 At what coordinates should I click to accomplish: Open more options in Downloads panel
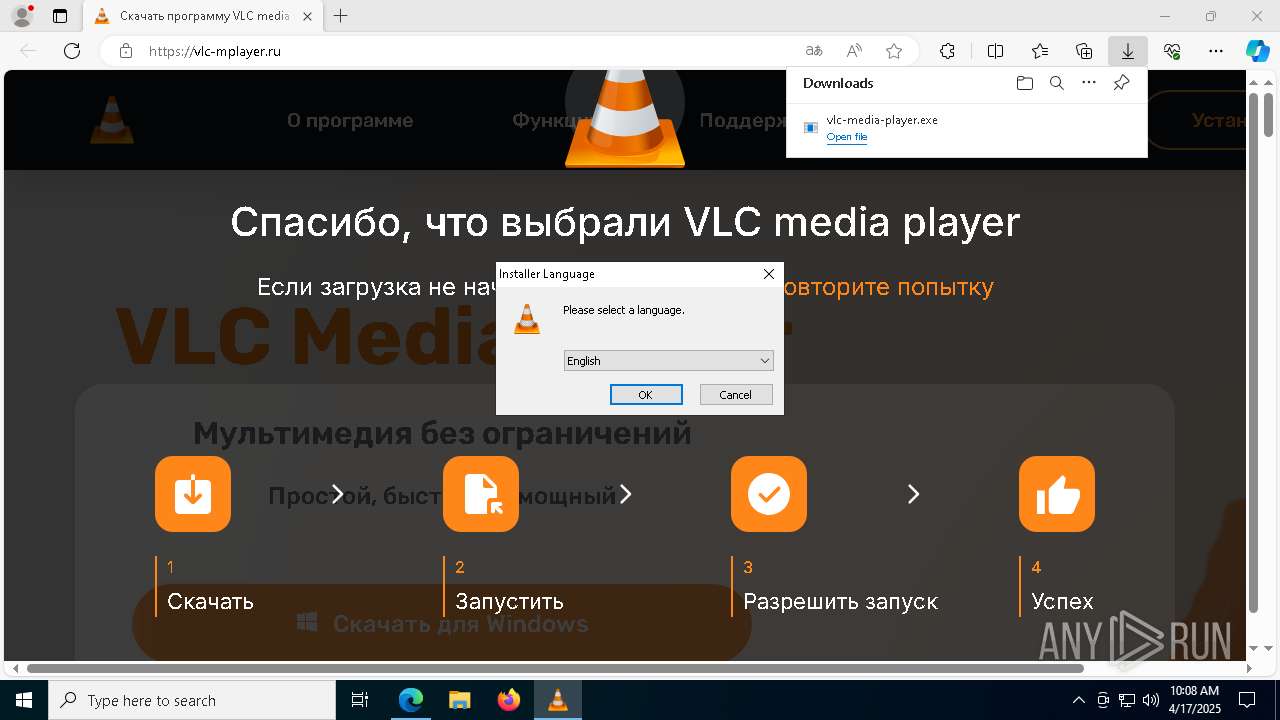pyautogui.click(x=1089, y=83)
